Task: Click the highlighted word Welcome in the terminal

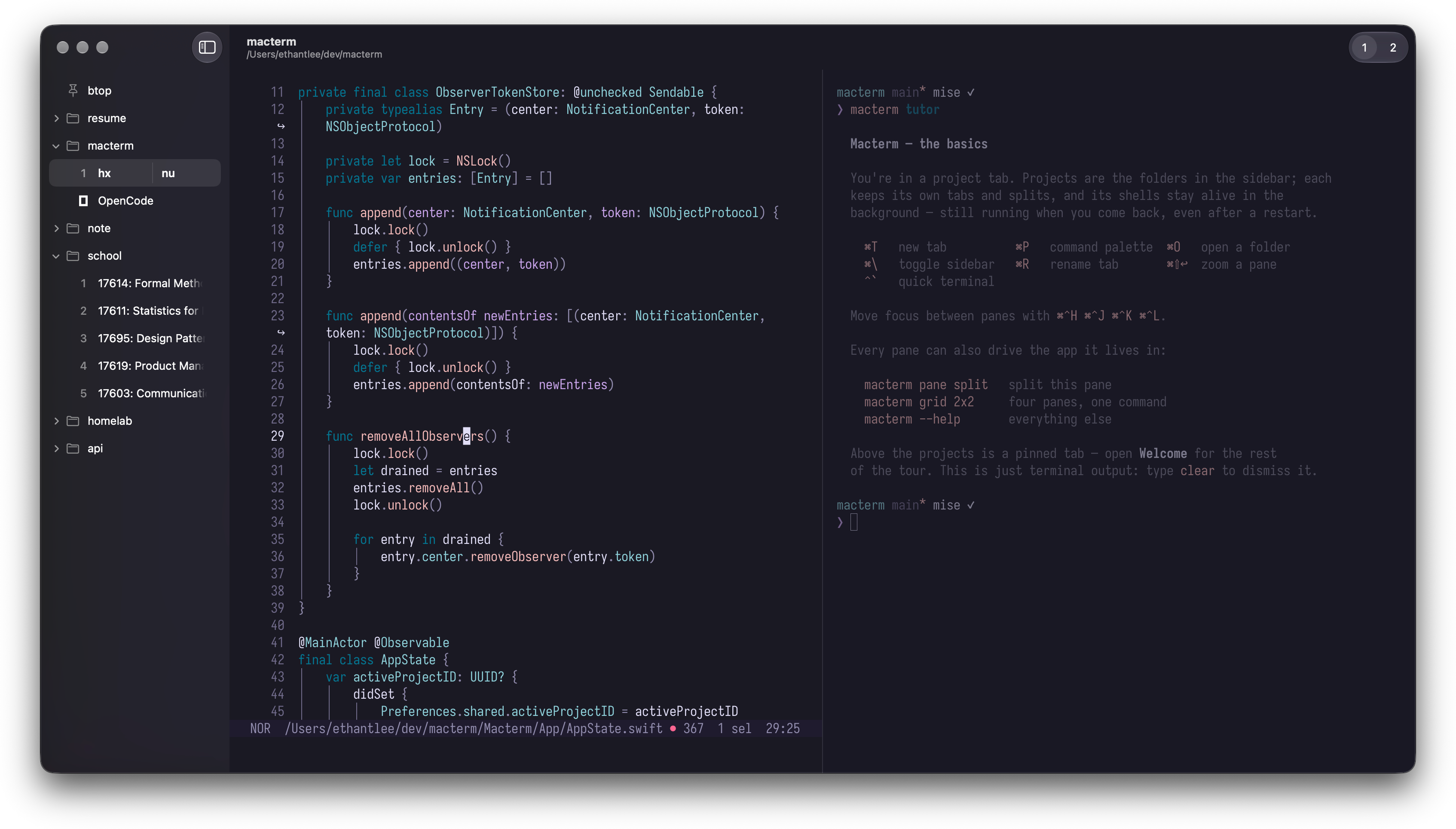Action: click(1162, 454)
